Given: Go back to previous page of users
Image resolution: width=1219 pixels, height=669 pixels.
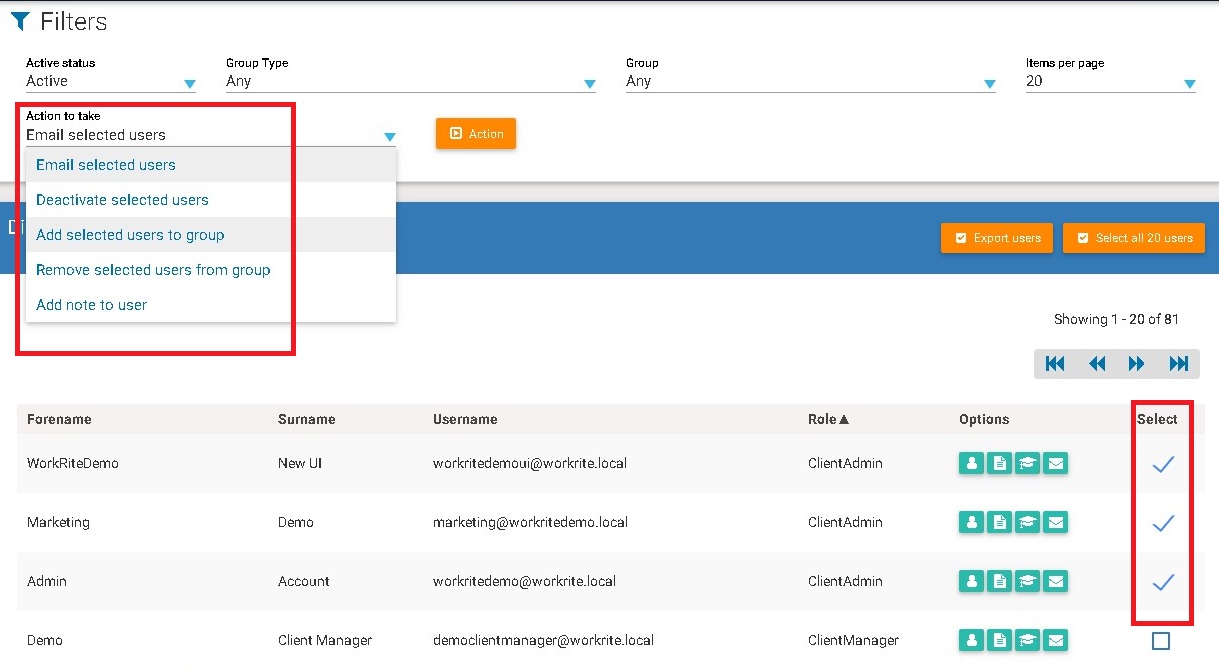Looking at the screenshot, I should click(1097, 364).
